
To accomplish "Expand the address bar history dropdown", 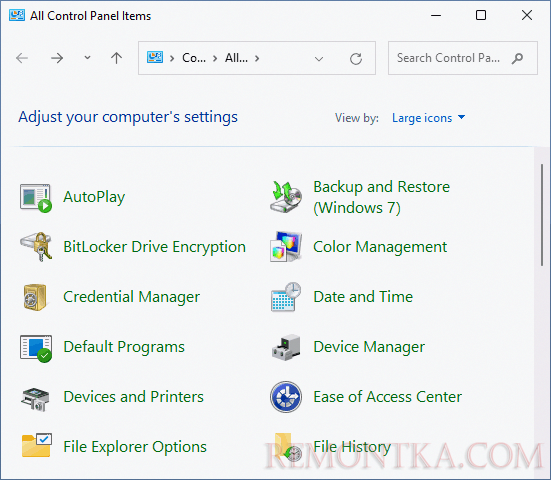I will [x=319, y=59].
